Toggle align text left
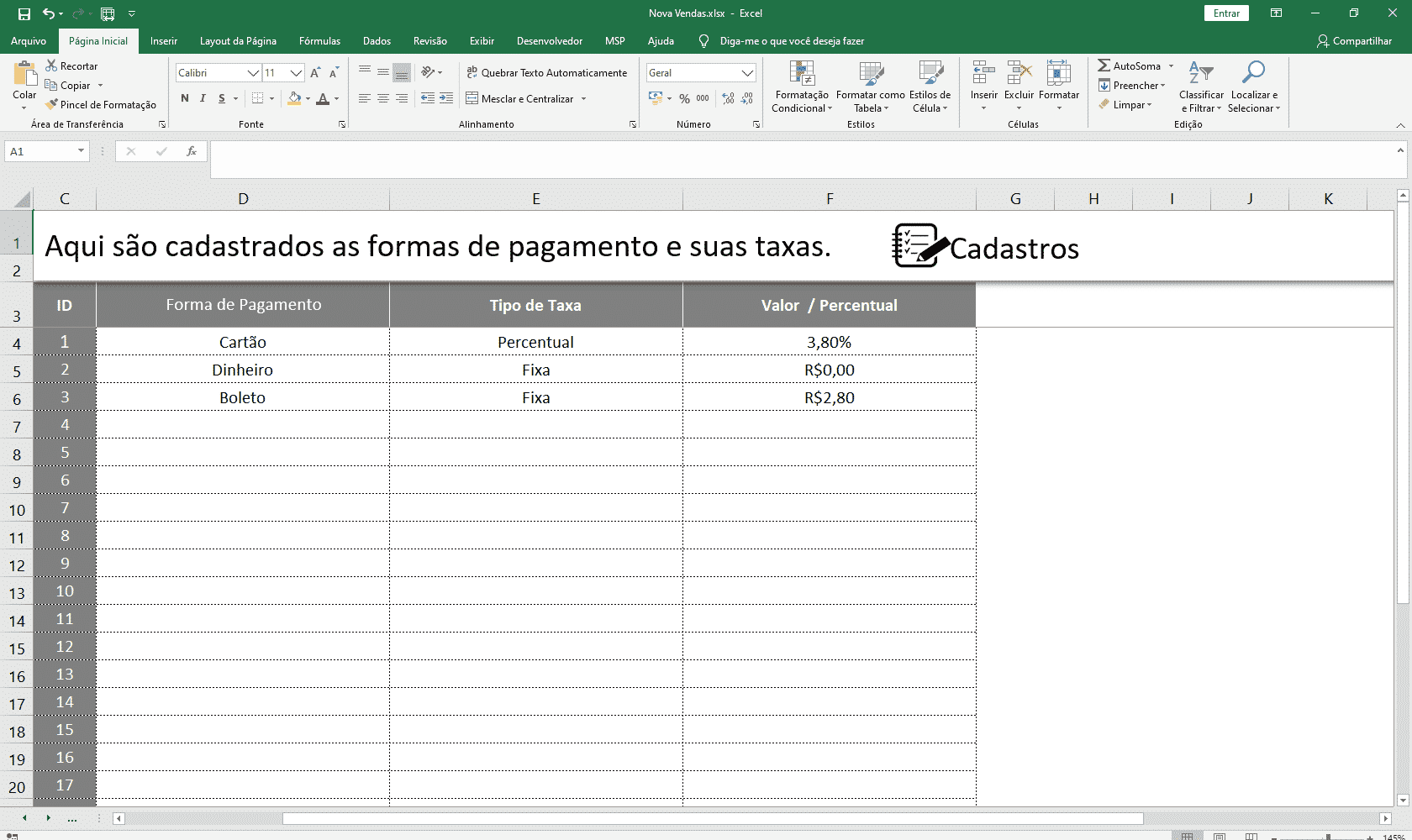Screen dimensions: 1412x840 pos(364,98)
